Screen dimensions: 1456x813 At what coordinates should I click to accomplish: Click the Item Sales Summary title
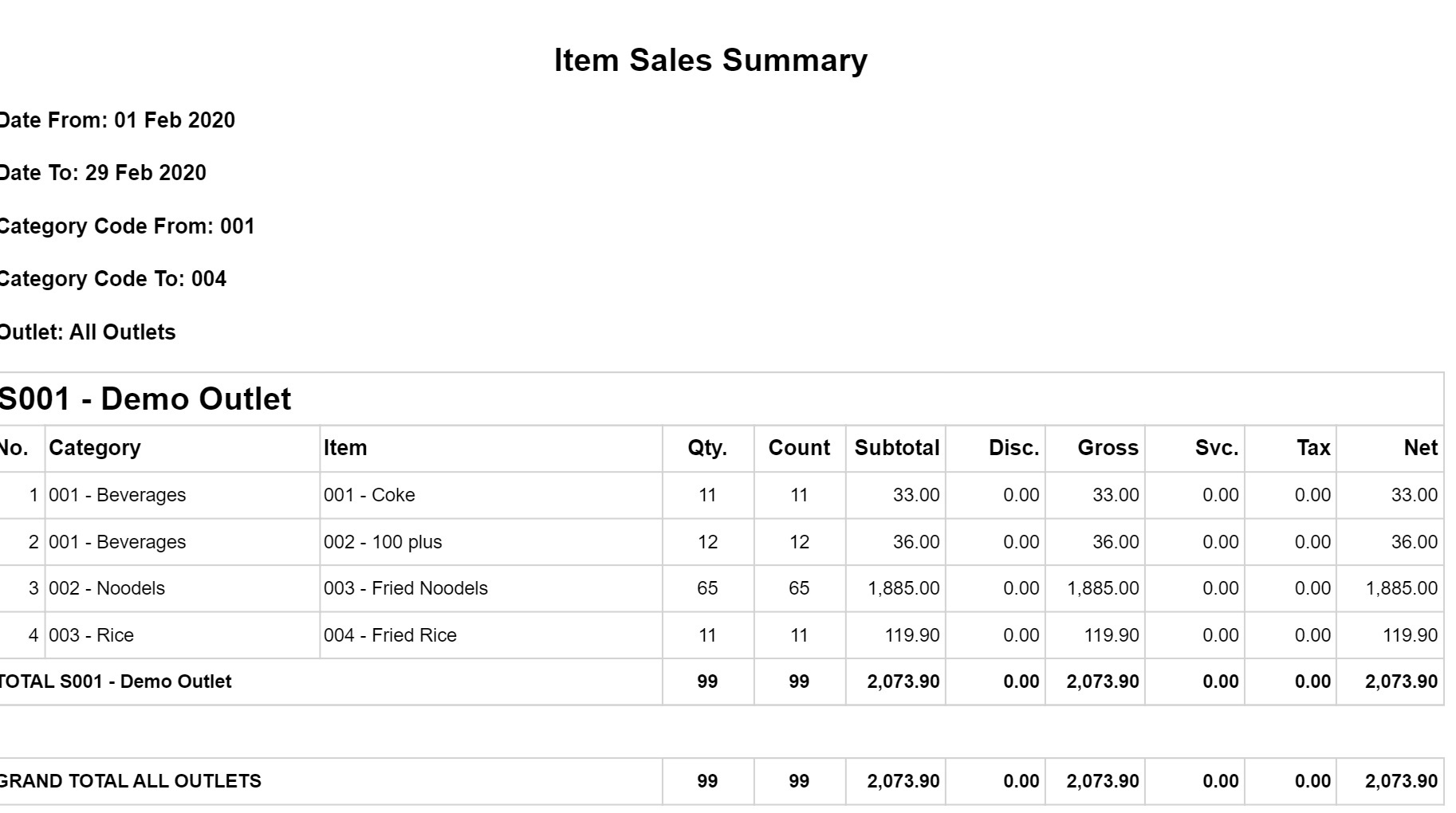[x=710, y=61]
